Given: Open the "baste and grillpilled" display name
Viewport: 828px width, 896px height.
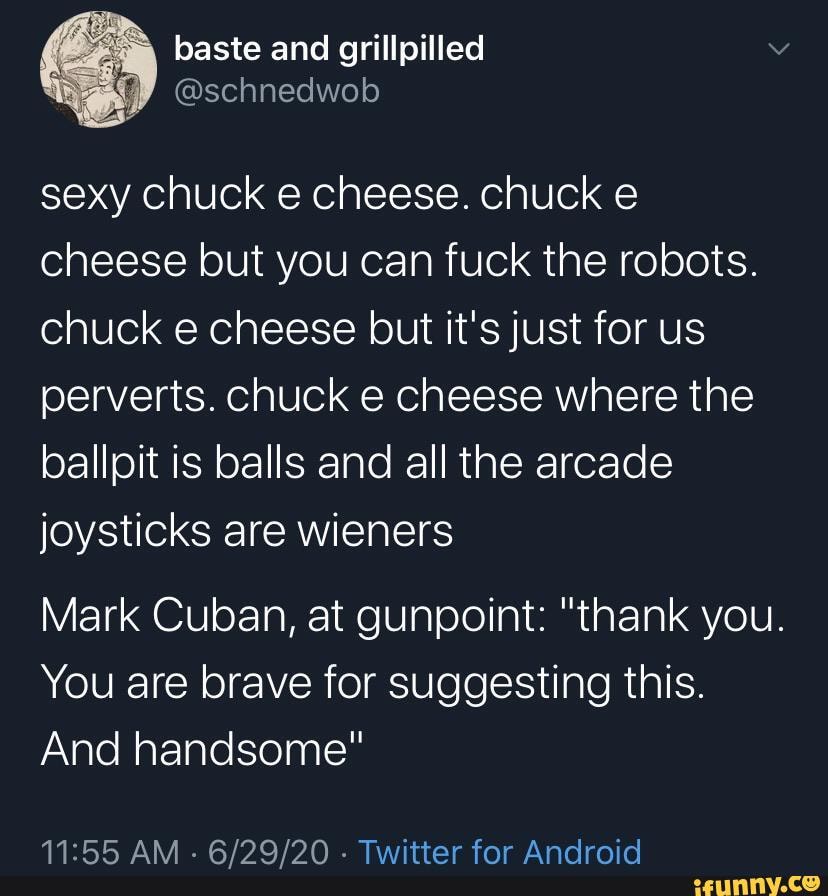Looking at the screenshot, I should (329, 47).
